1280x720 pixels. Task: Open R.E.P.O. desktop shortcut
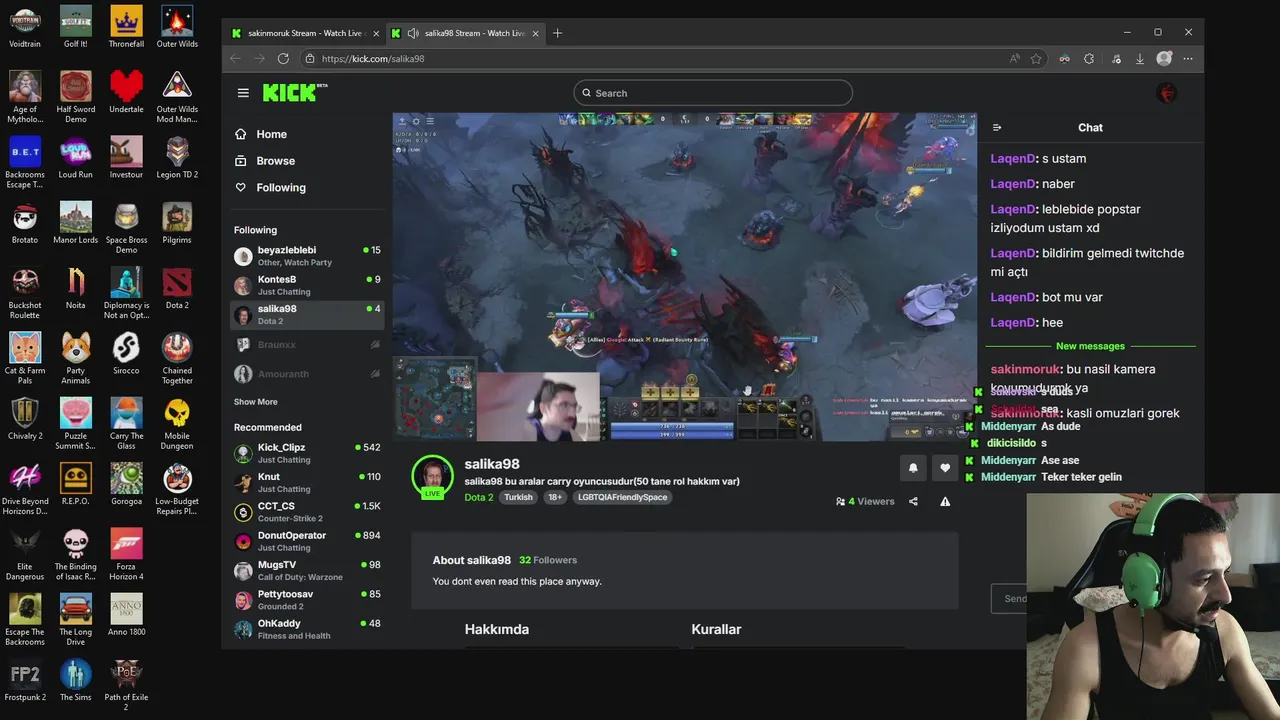pos(76,483)
